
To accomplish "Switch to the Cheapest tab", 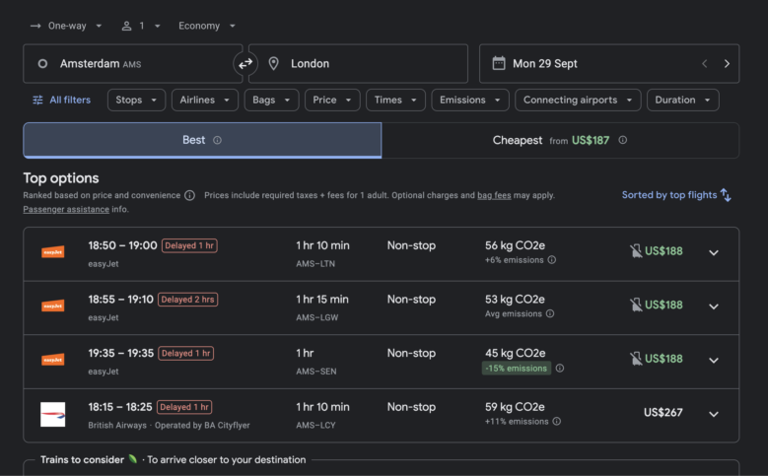I will [560, 141].
